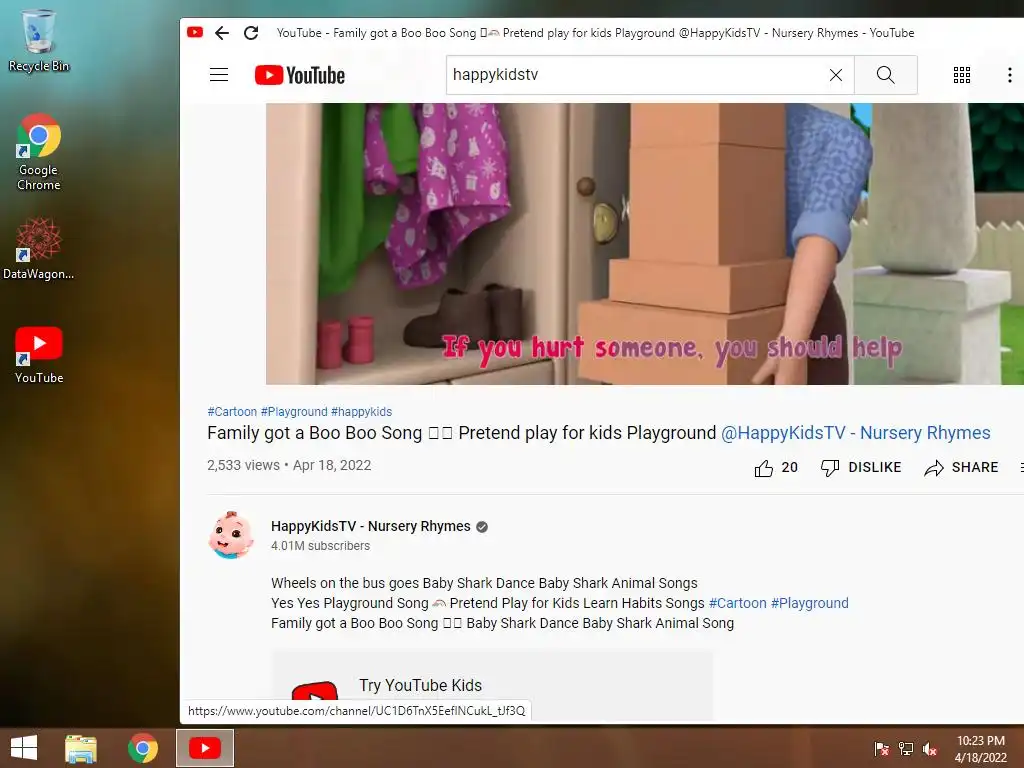The height and width of the screenshot is (768, 1024).
Task: Reload the page with the refresh icon
Action: pos(251,33)
